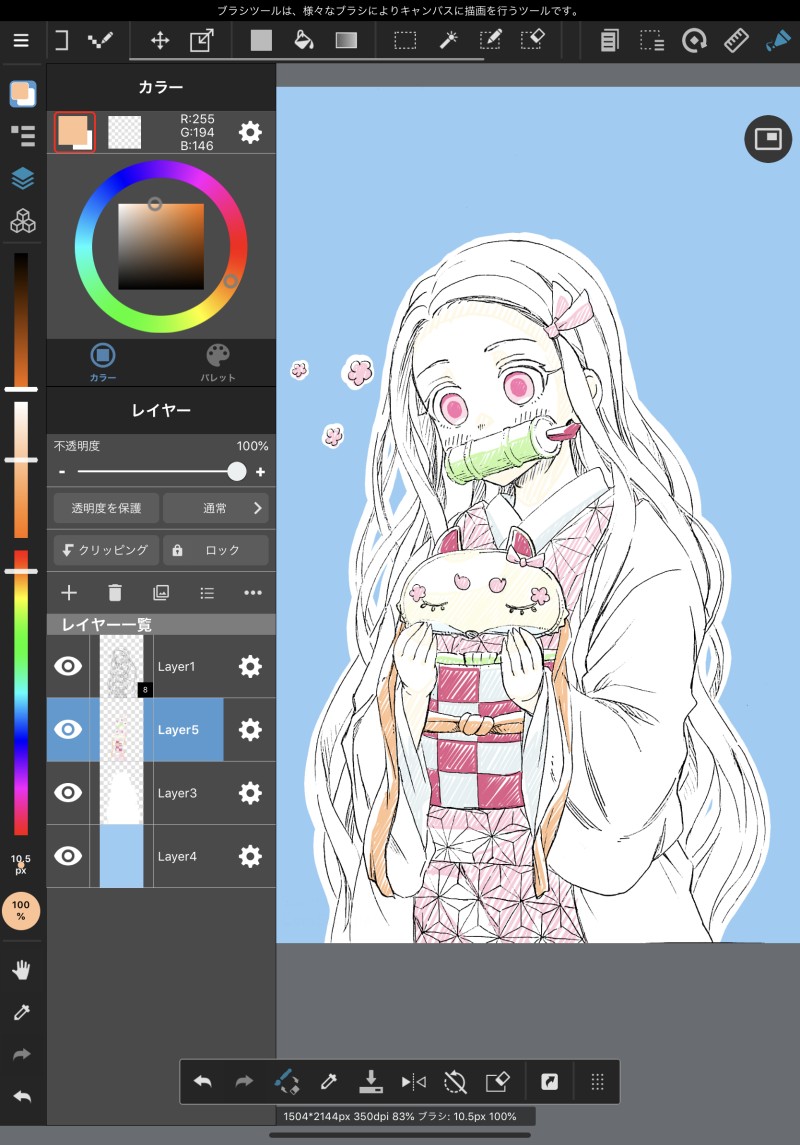Click the save/download icon in bottom toolbar

371,1081
